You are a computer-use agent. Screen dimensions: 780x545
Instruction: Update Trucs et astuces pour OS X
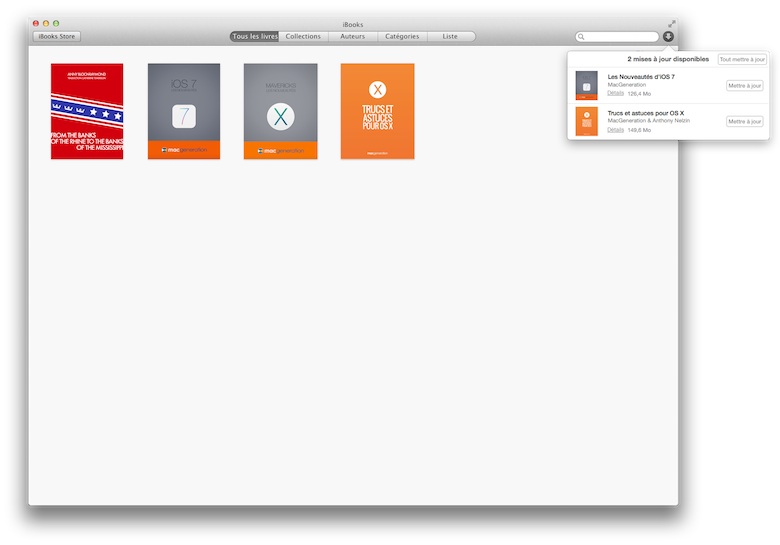(745, 121)
